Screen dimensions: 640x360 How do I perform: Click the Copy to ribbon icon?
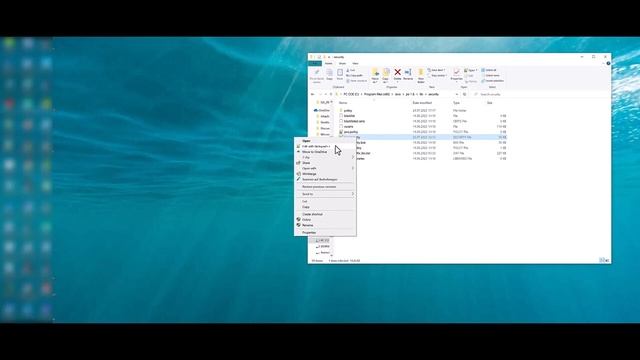[x=386, y=76]
